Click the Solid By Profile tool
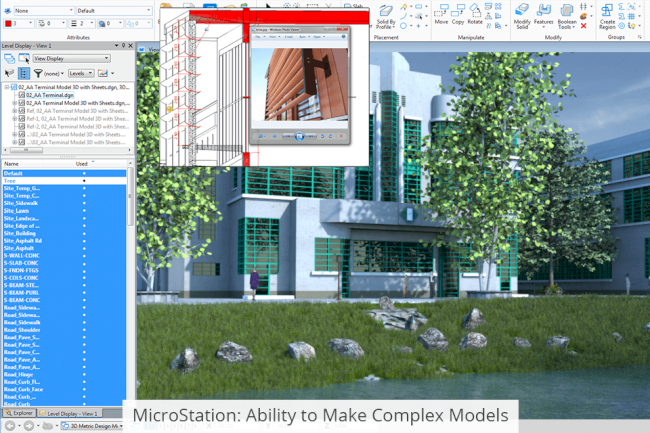This screenshot has height=433, width=650. point(386,17)
